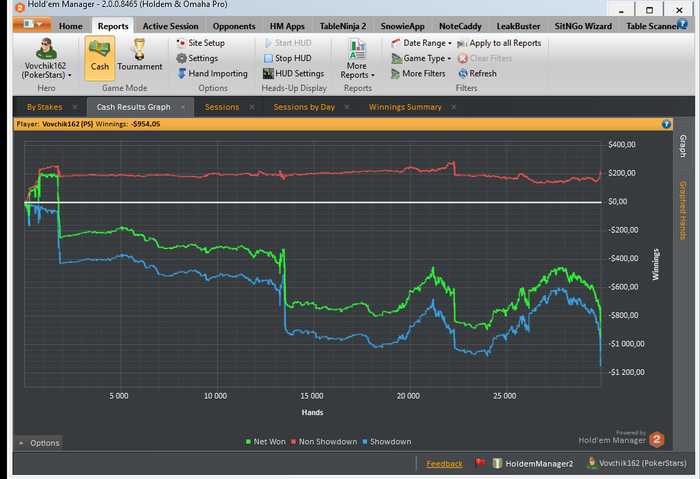Click Stop HUD
Image resolution: width=700 pixels, height=479 pixels.
[288, 58]
